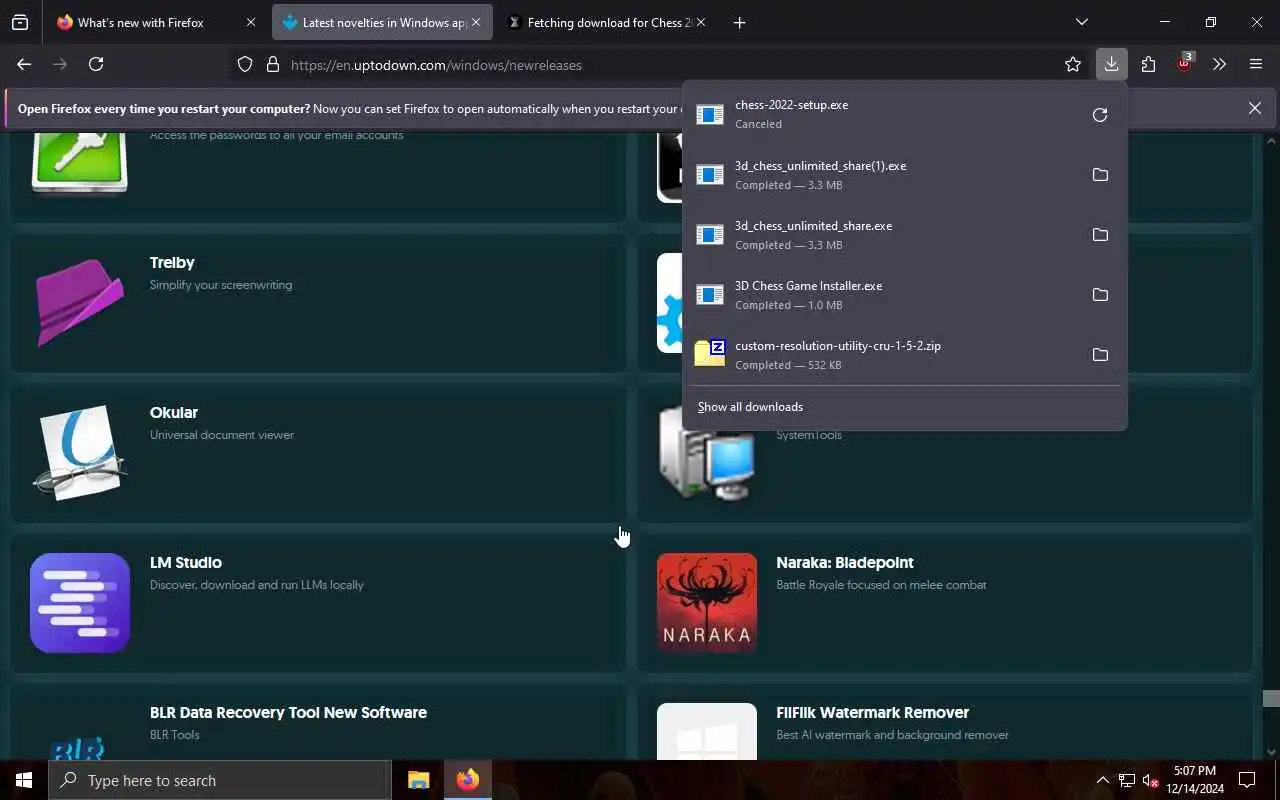Viewport: 1280px width, 800px height.
Task: Open the Trelby app icon
Action: tap(80, 303)
